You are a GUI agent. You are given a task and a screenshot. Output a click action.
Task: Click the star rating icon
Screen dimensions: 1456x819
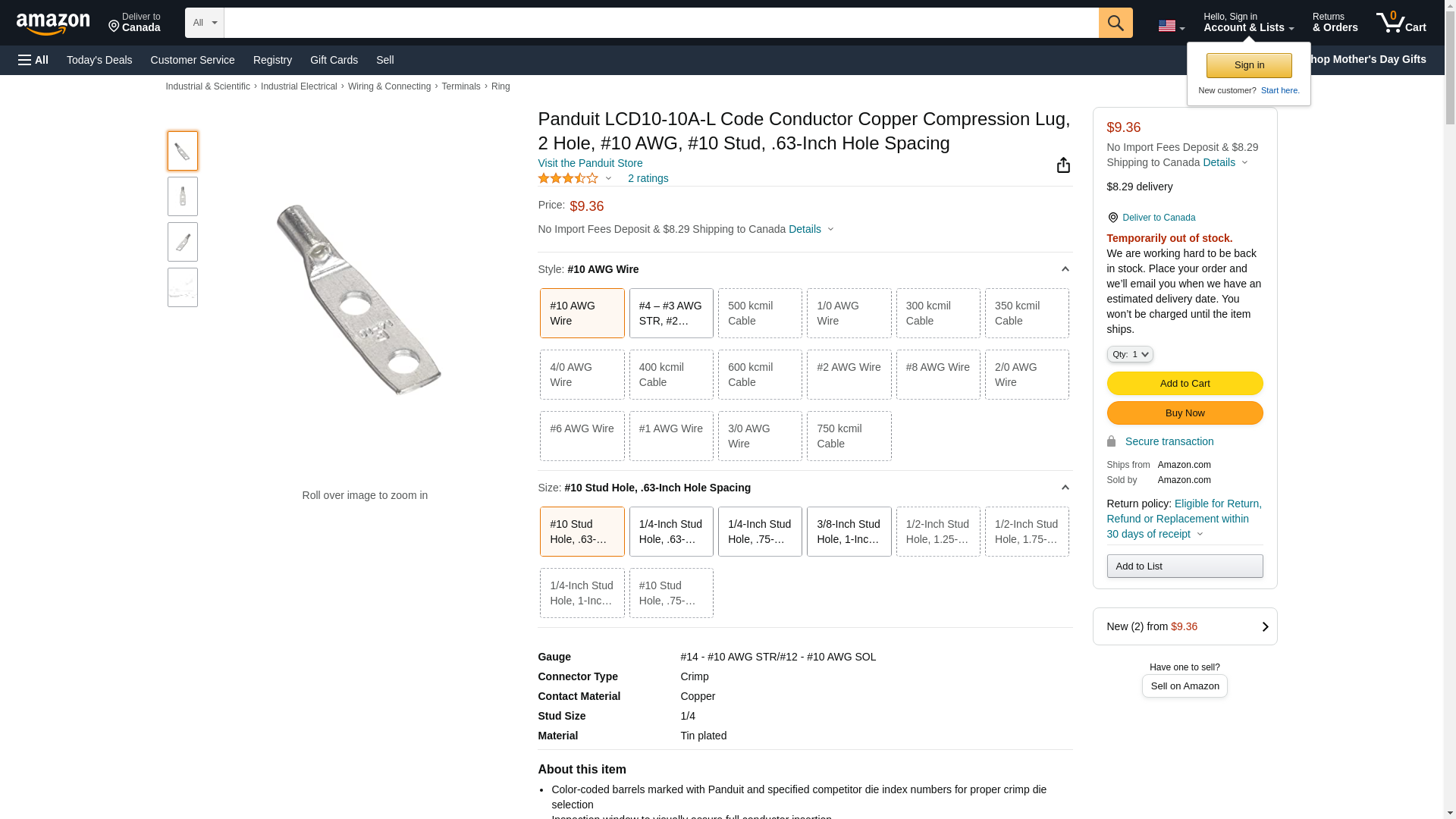click(568, 178)
